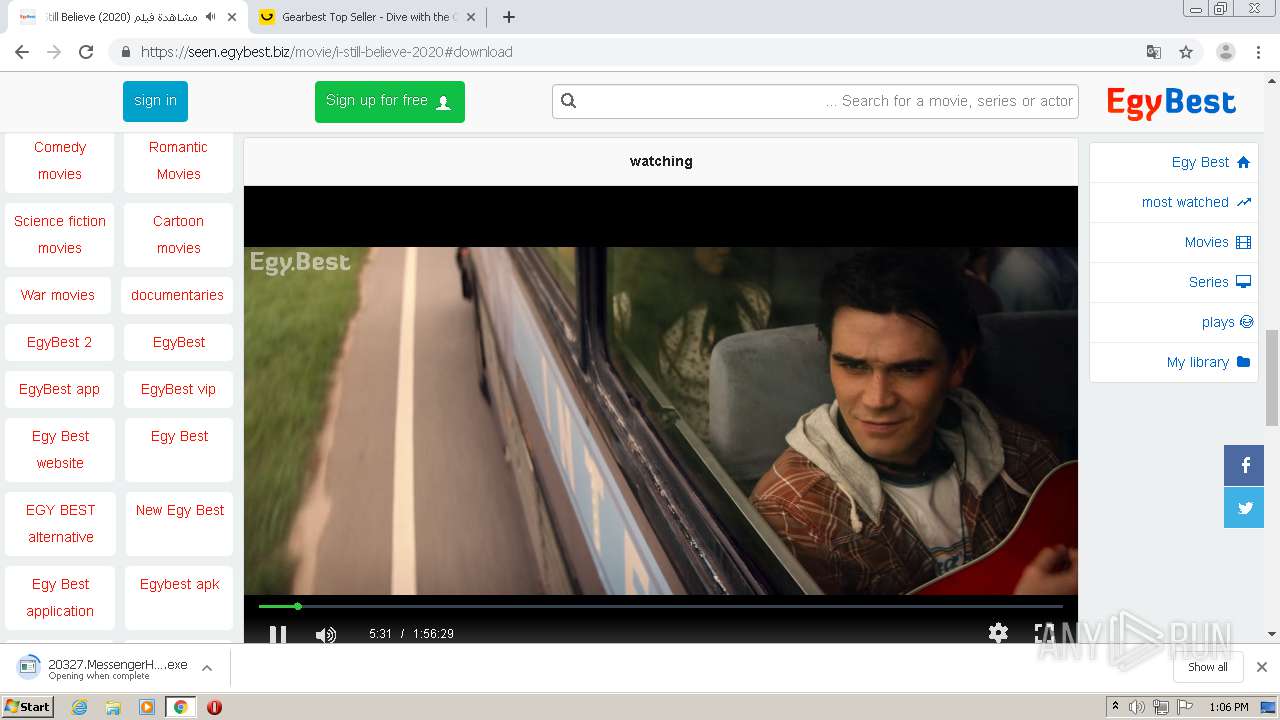Open Cartoon movies category
This screenshot has height=720, width=1280.
point(178,234)
